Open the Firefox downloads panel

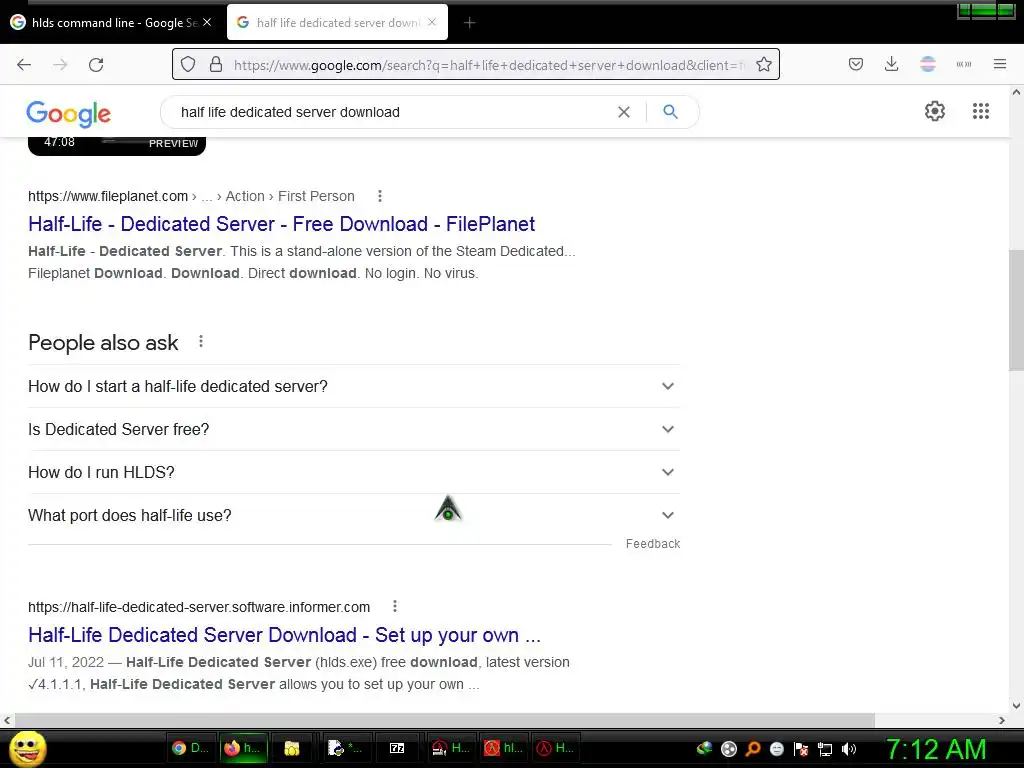pyautogui.click(x=891, y=64)
